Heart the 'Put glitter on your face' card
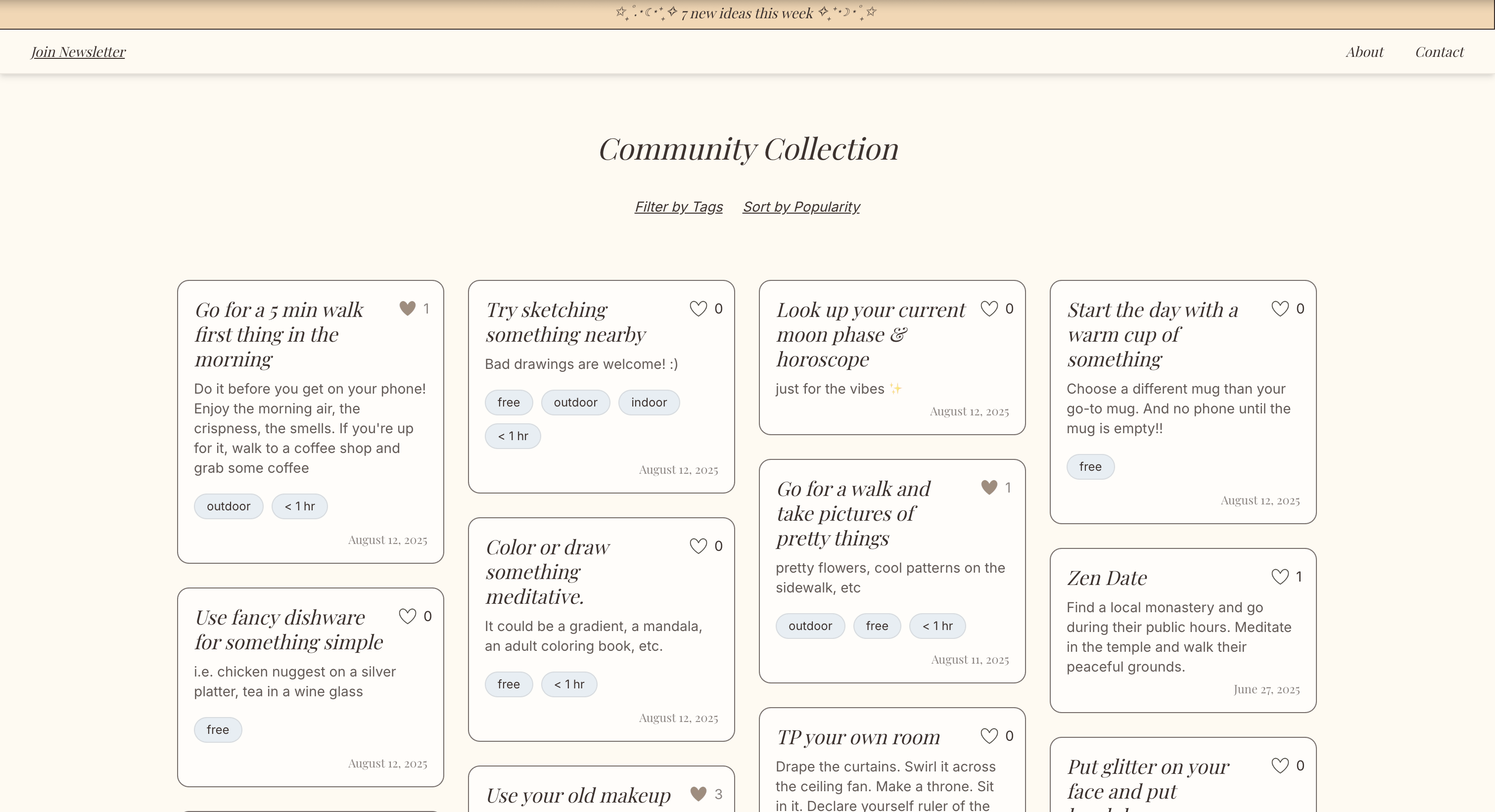 1280,766
